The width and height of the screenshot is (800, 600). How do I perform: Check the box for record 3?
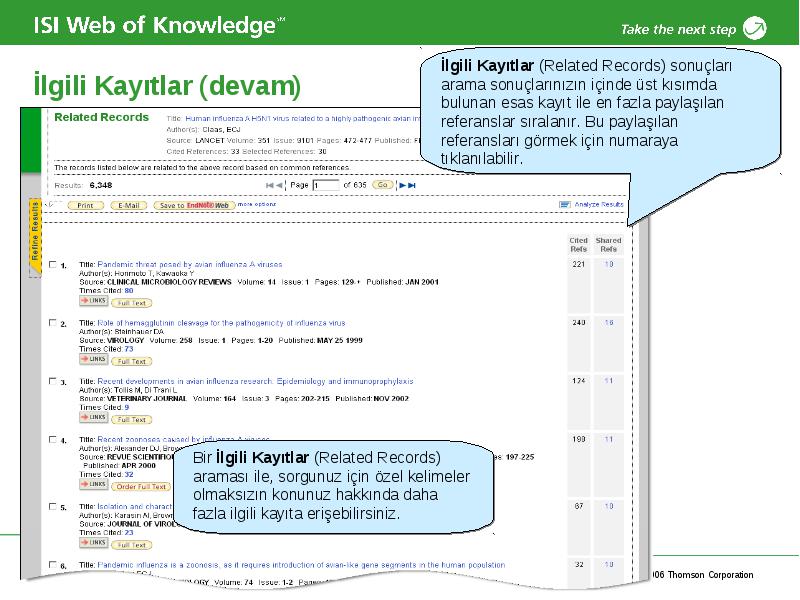pos(53,381)
